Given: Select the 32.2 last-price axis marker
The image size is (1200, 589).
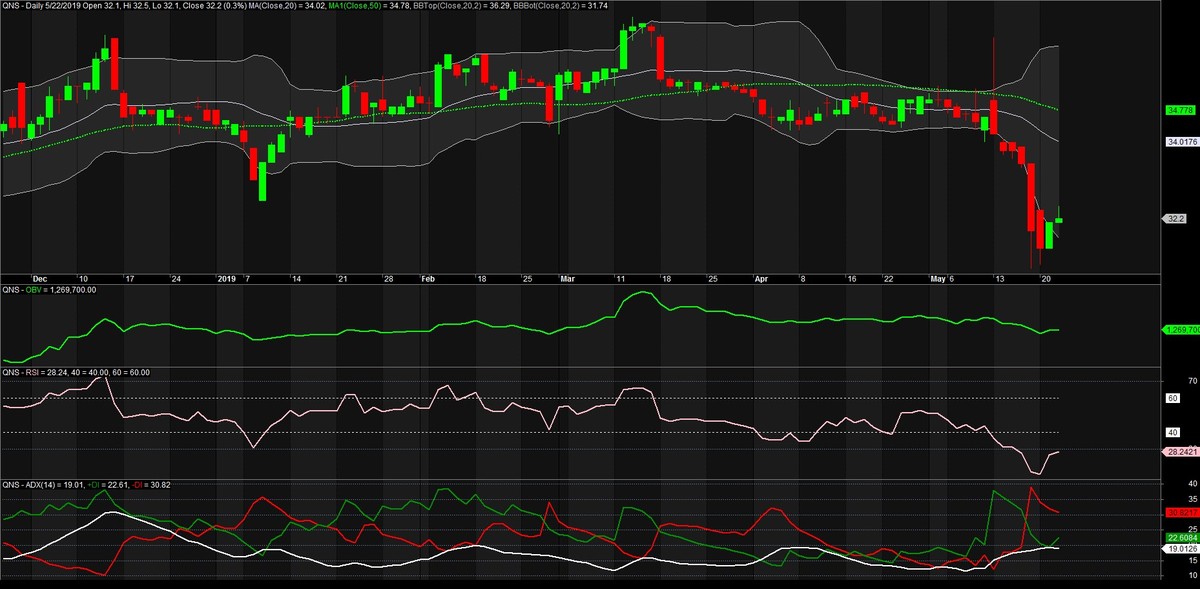Looking at the screenshot, I should 1176,218.
